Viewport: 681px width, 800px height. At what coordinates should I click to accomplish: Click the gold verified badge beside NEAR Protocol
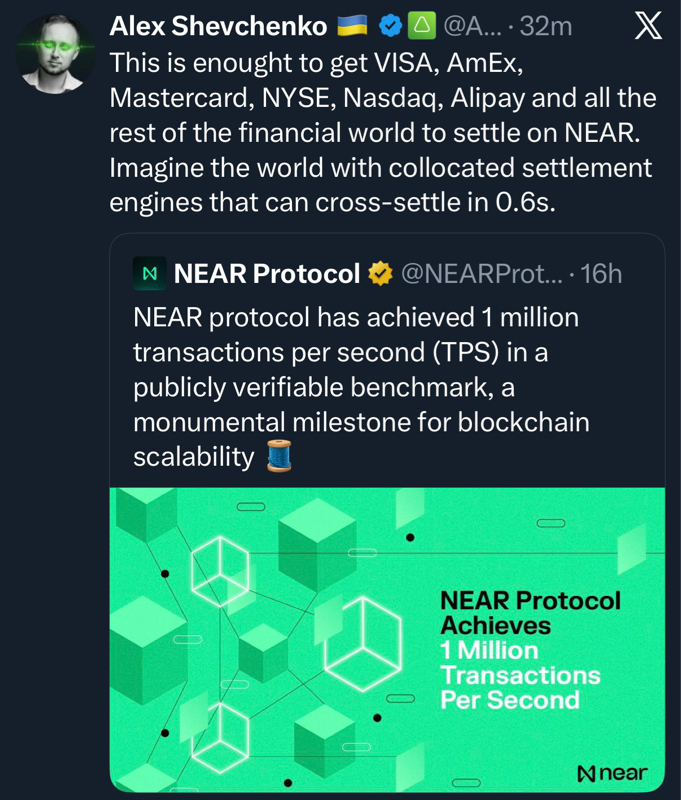coord(380,272)
